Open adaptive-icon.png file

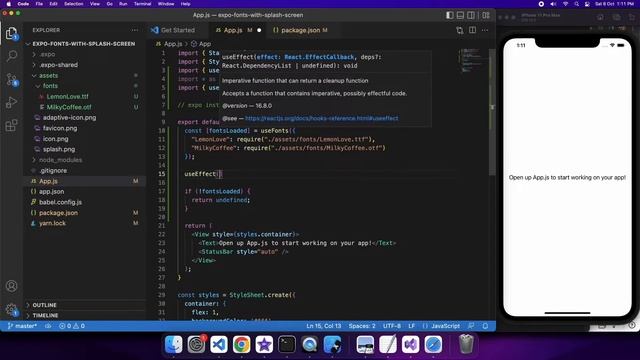click(69, 118)
